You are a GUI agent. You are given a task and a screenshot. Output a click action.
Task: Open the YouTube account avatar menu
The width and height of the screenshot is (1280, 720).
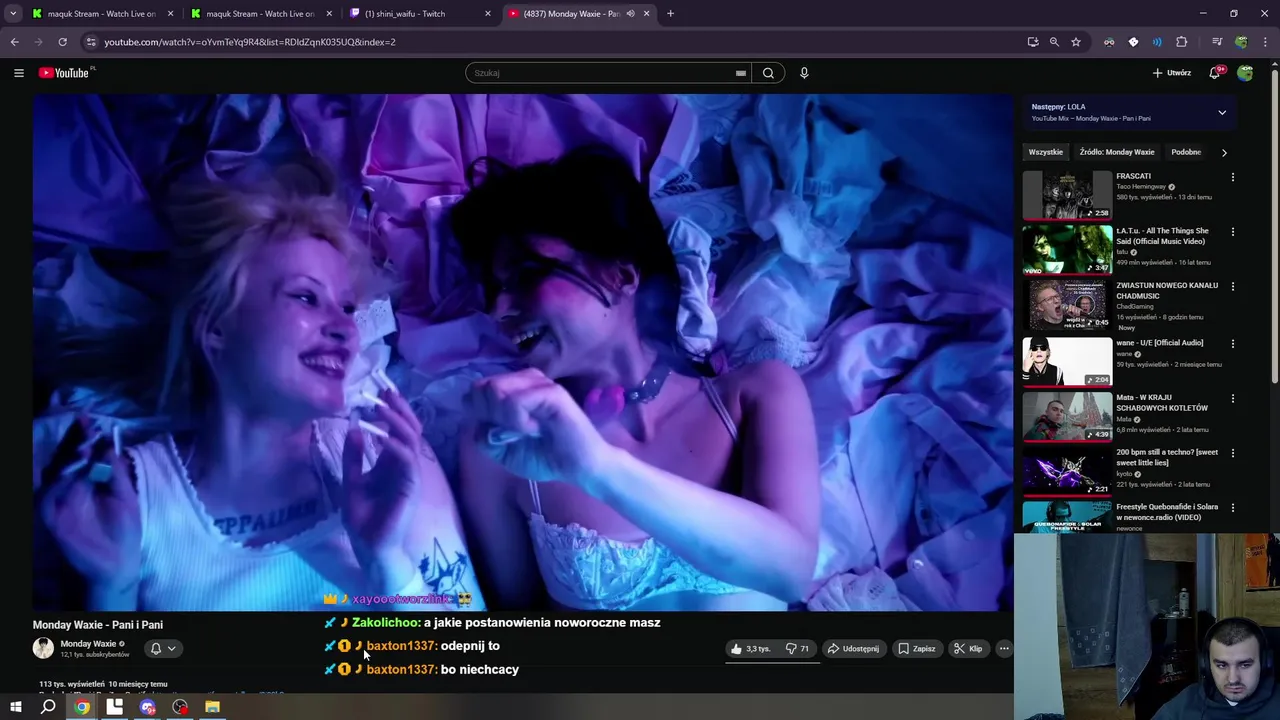pos(1245,73)
